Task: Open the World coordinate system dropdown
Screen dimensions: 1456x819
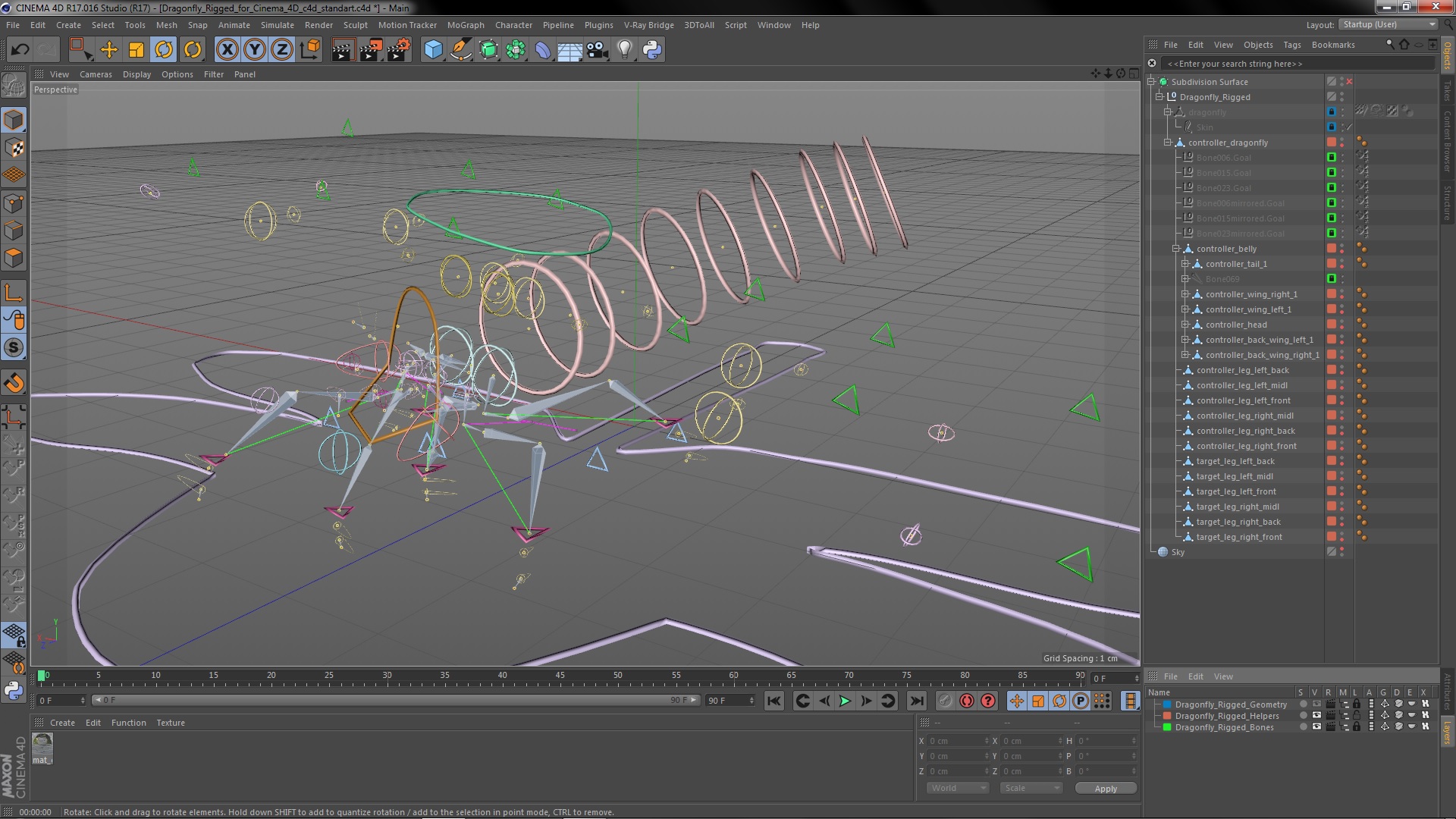Action: (957, 788)
